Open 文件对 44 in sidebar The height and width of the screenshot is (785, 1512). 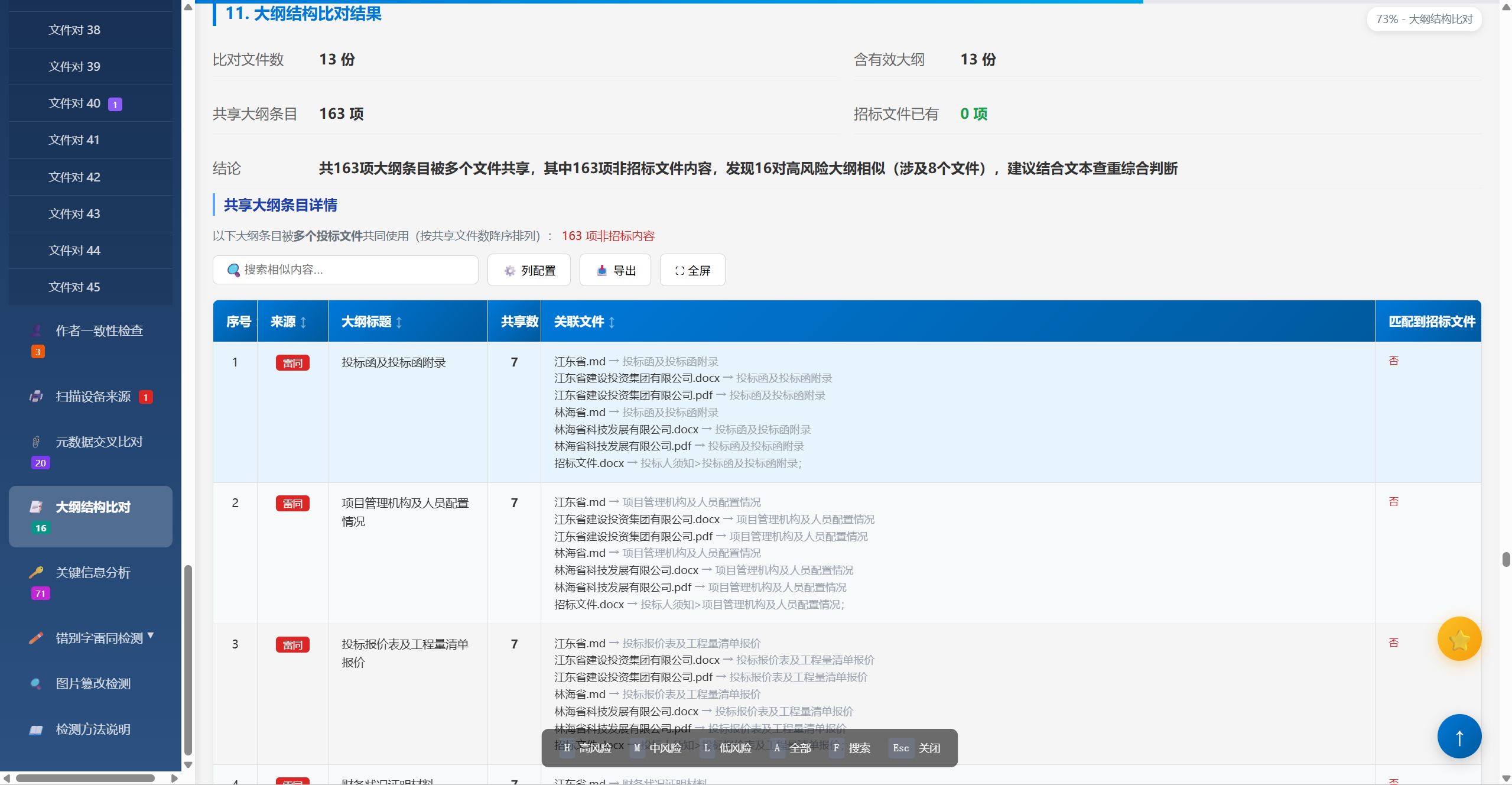(90, 251)
